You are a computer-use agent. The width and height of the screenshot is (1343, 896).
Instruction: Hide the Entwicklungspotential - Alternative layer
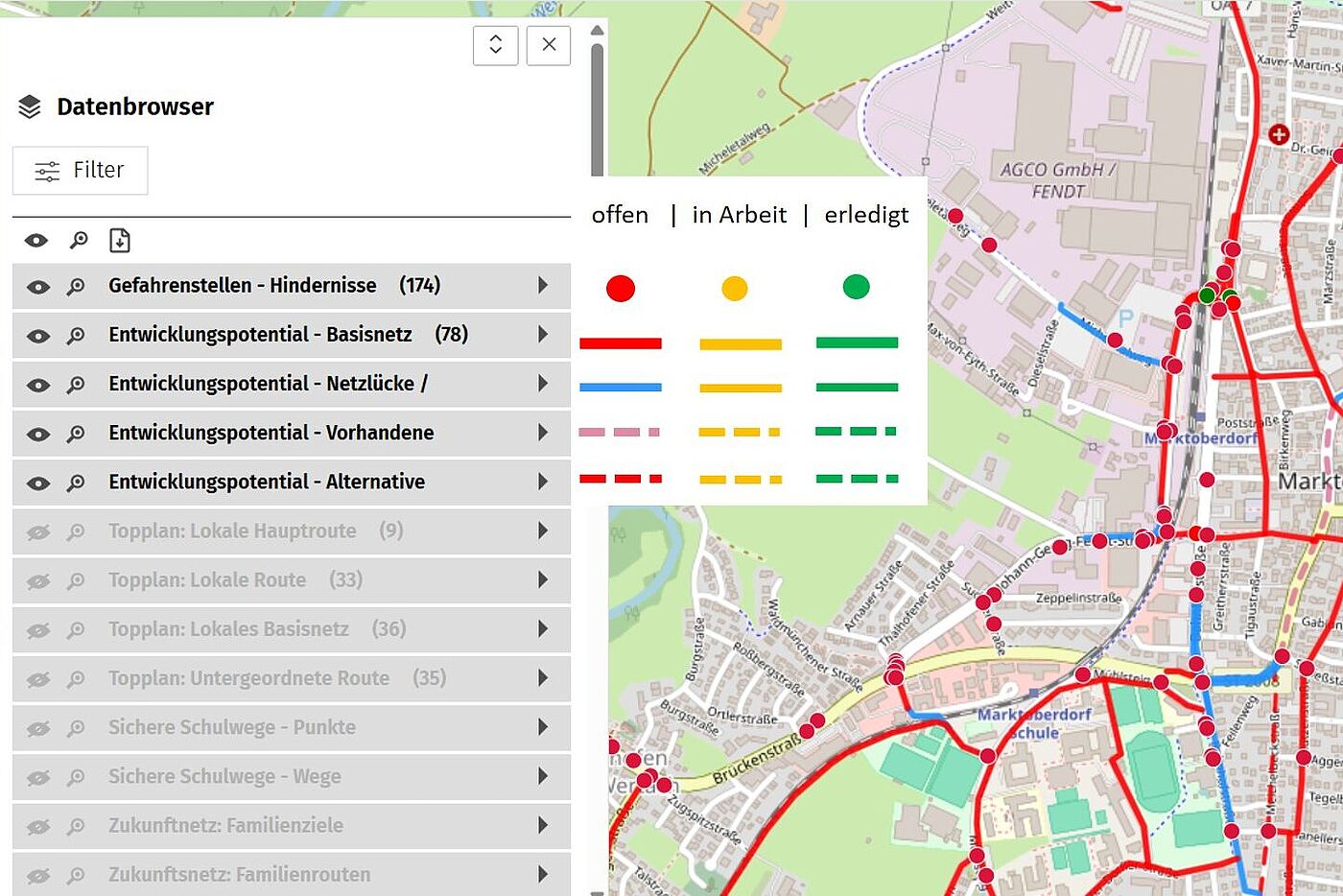(38, 483)
